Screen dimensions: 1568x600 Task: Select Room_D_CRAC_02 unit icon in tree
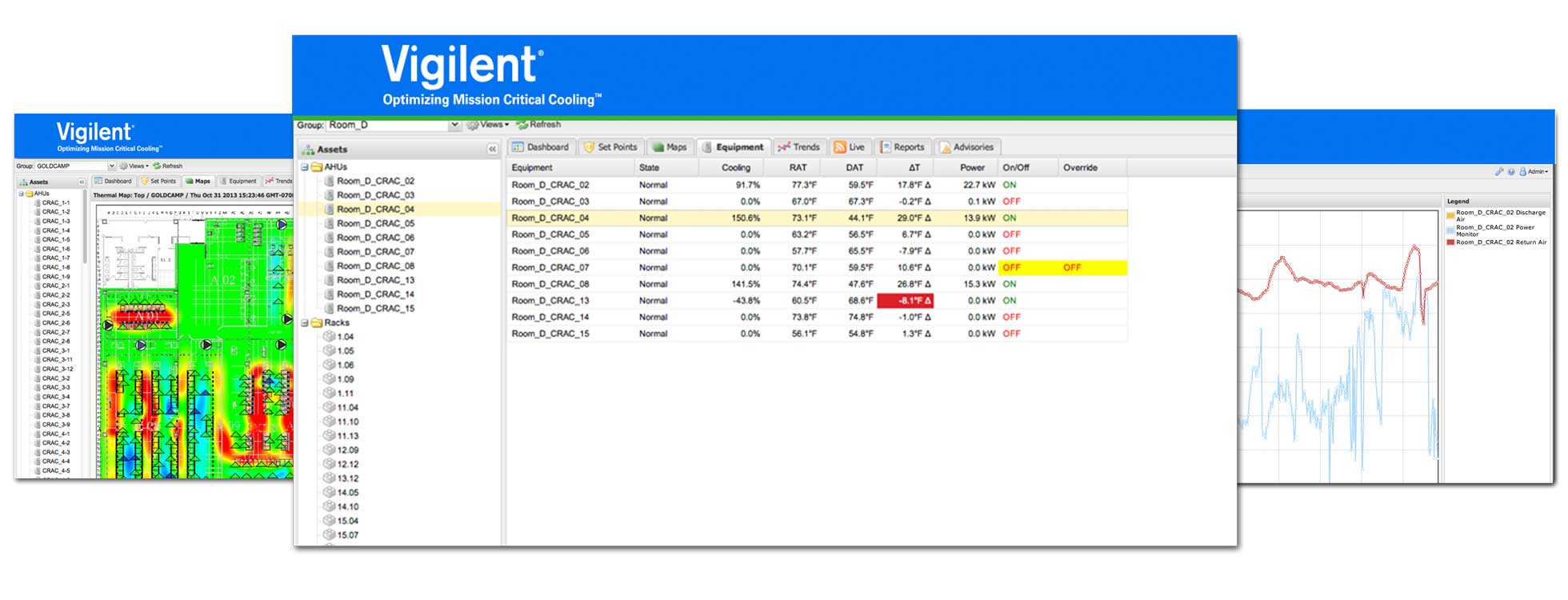coord(329,182)
